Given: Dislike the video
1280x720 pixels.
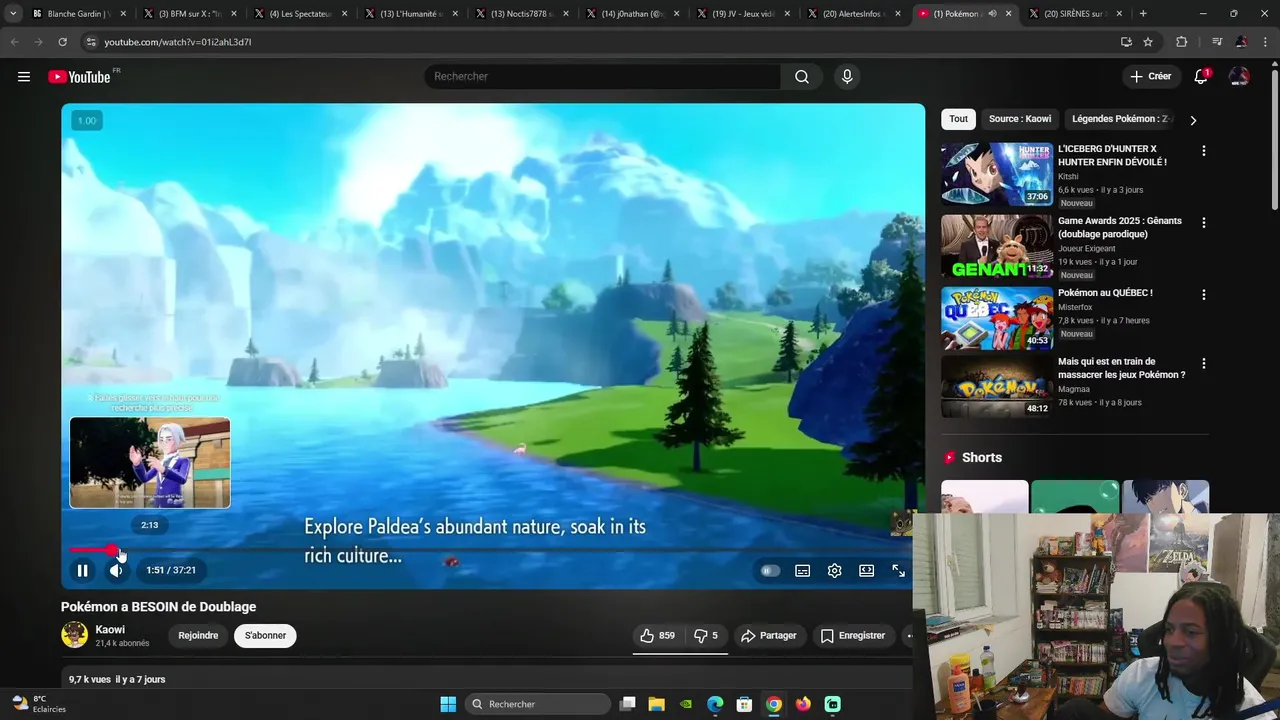Looking at the screenshot, I should [706, 636].
